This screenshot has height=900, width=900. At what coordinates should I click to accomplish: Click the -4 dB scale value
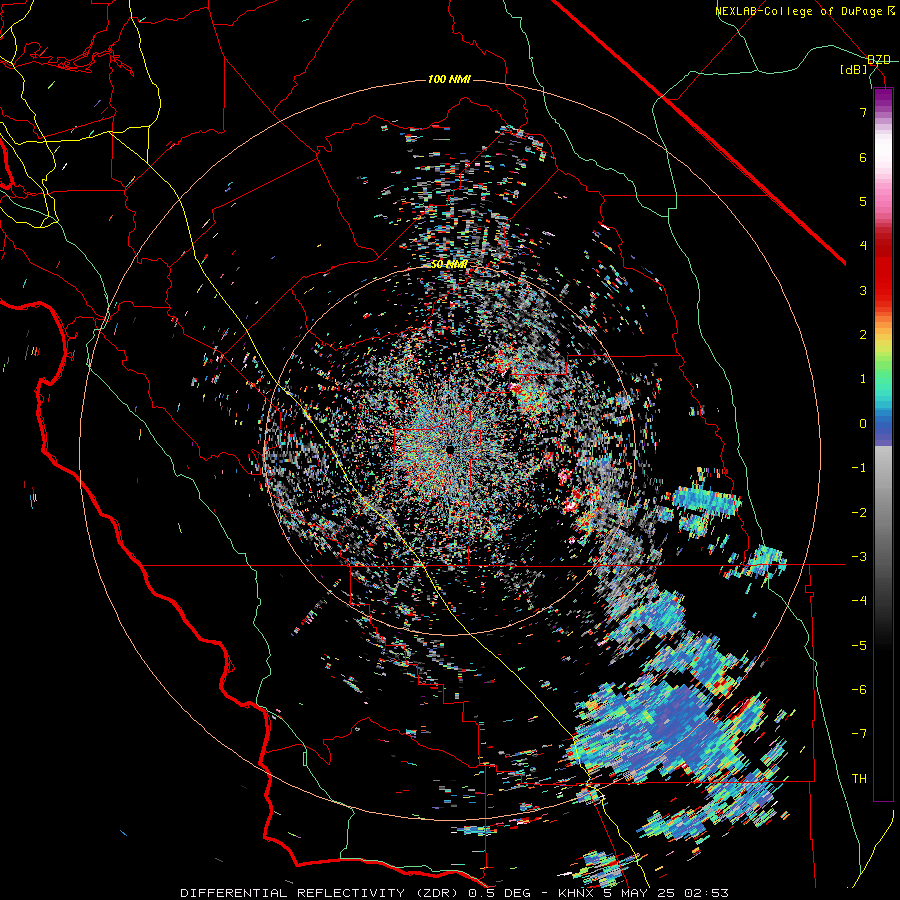point(859,601)
